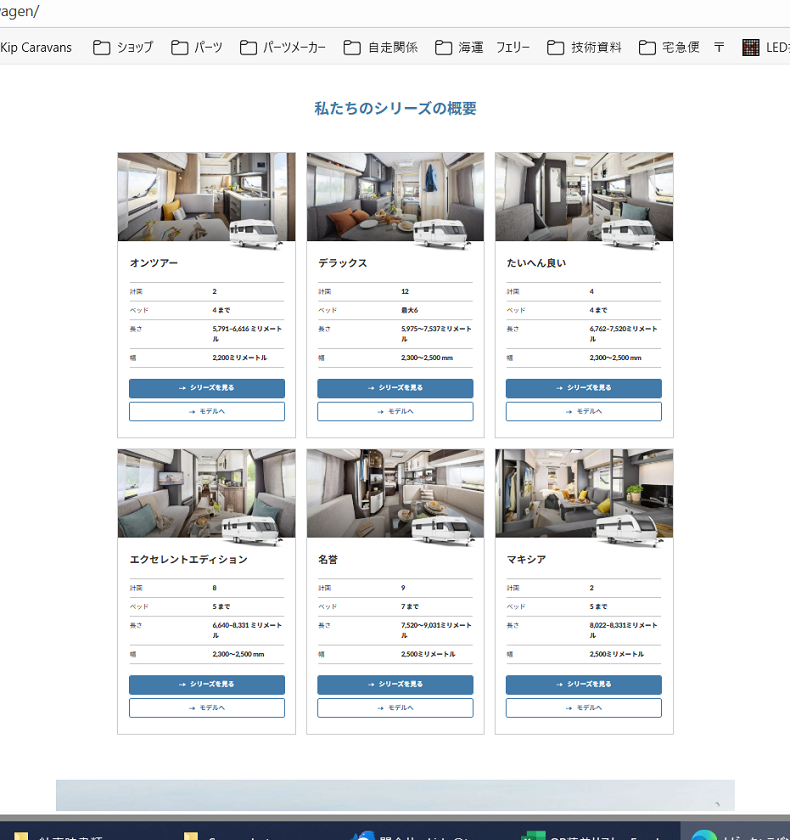
Task: Click the エクセレントエディション series title
Action: pos(189,559)
